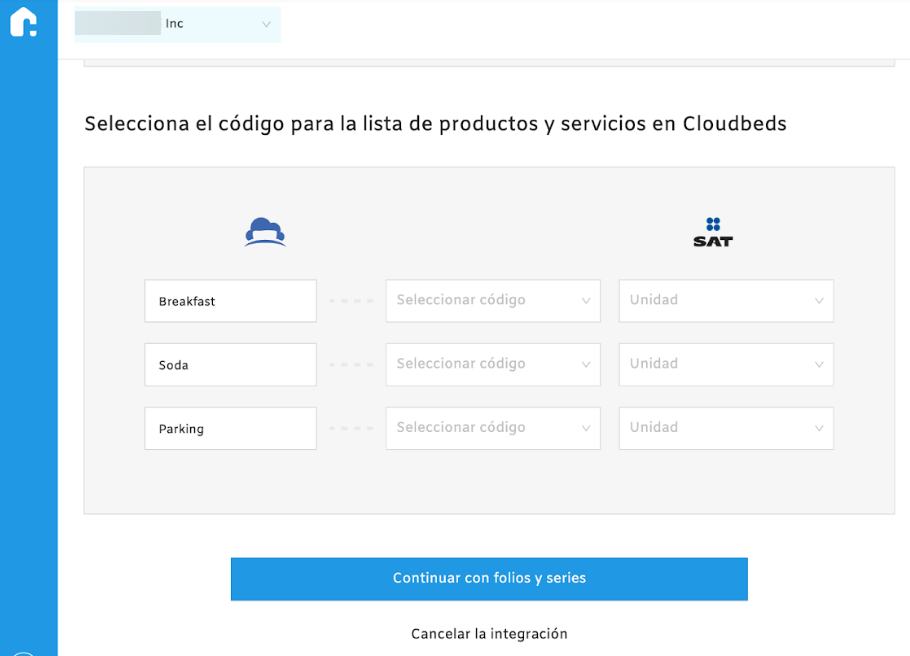Click the dashed connector beside Soda
Image resolution: width=910 pixels, height=656 pixels.
click(351, 365)
